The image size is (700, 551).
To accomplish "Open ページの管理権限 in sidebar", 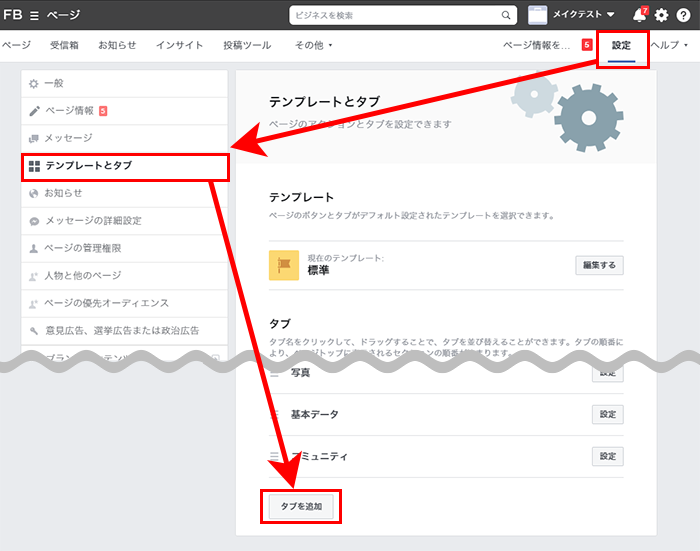I will tap(125, 248).
